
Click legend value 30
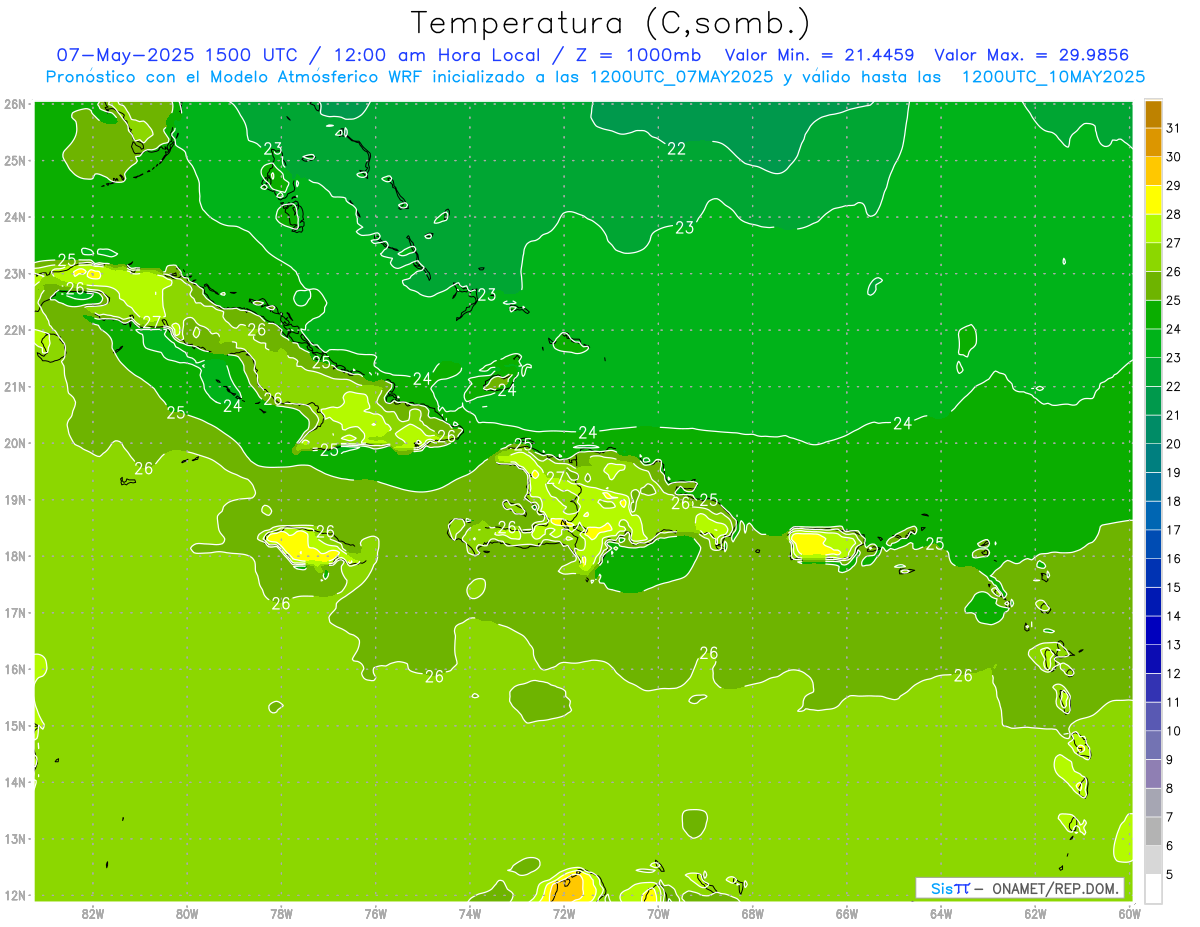(x=1173, y=157)
